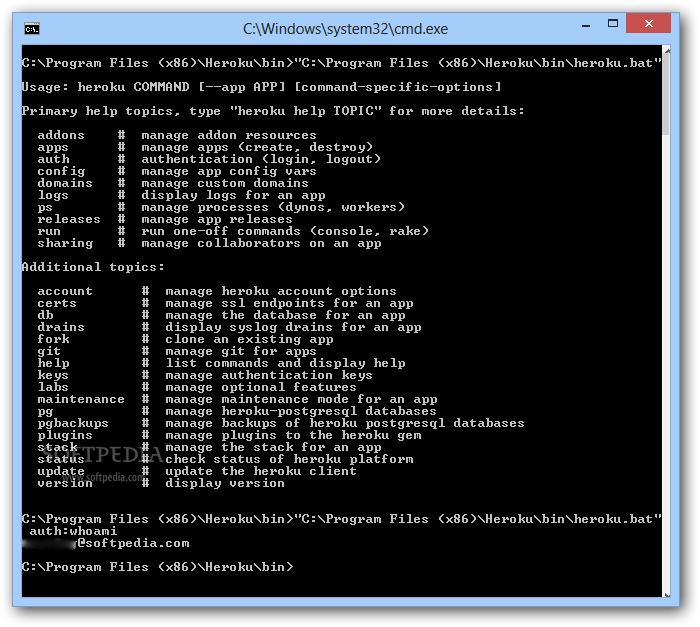Image resolution: width=700 pixels, height=627 pixels.
Task: Click 'manage plugins to the heroku gem'
Action: (293, 435)
